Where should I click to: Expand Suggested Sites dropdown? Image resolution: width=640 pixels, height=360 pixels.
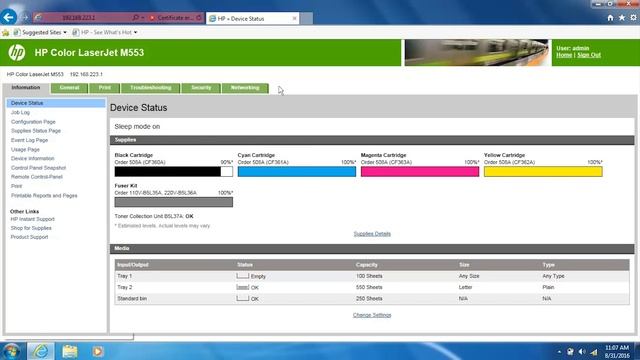coord(65,32)
